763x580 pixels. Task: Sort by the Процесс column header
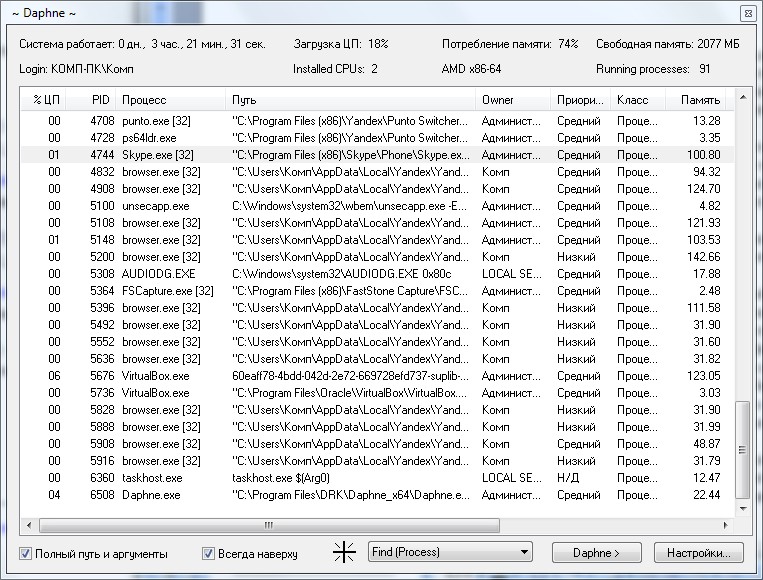pyautogui.click(x=171, y=100)
